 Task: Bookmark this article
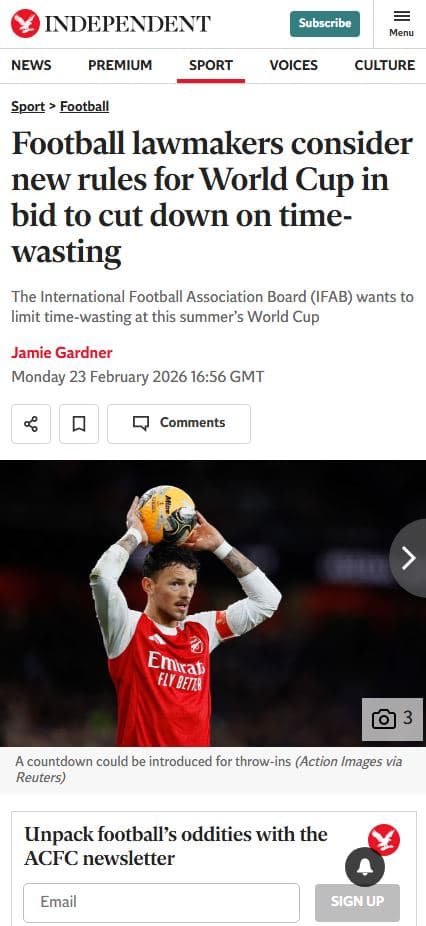pyautogui.click(x=79, y=423)
